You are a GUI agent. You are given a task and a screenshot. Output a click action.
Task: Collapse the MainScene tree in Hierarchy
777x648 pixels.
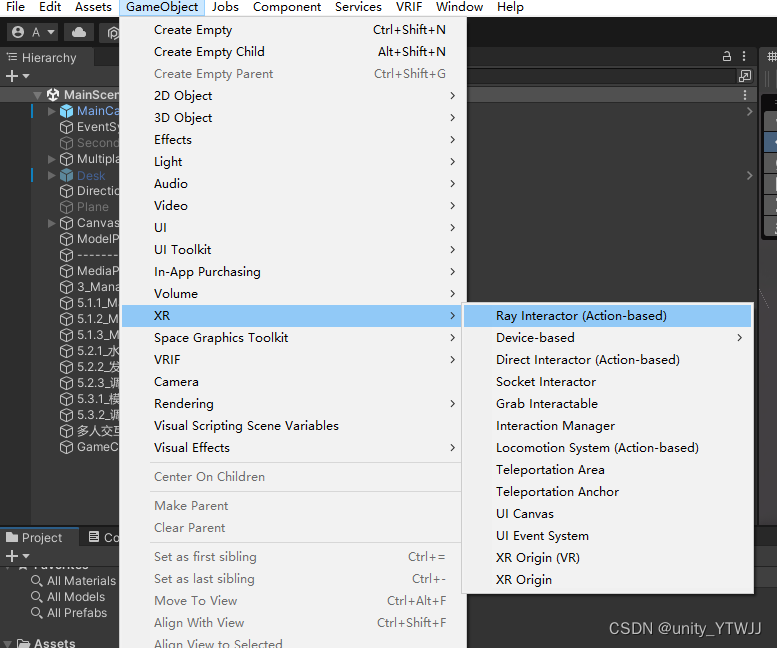tap(38, 95)
